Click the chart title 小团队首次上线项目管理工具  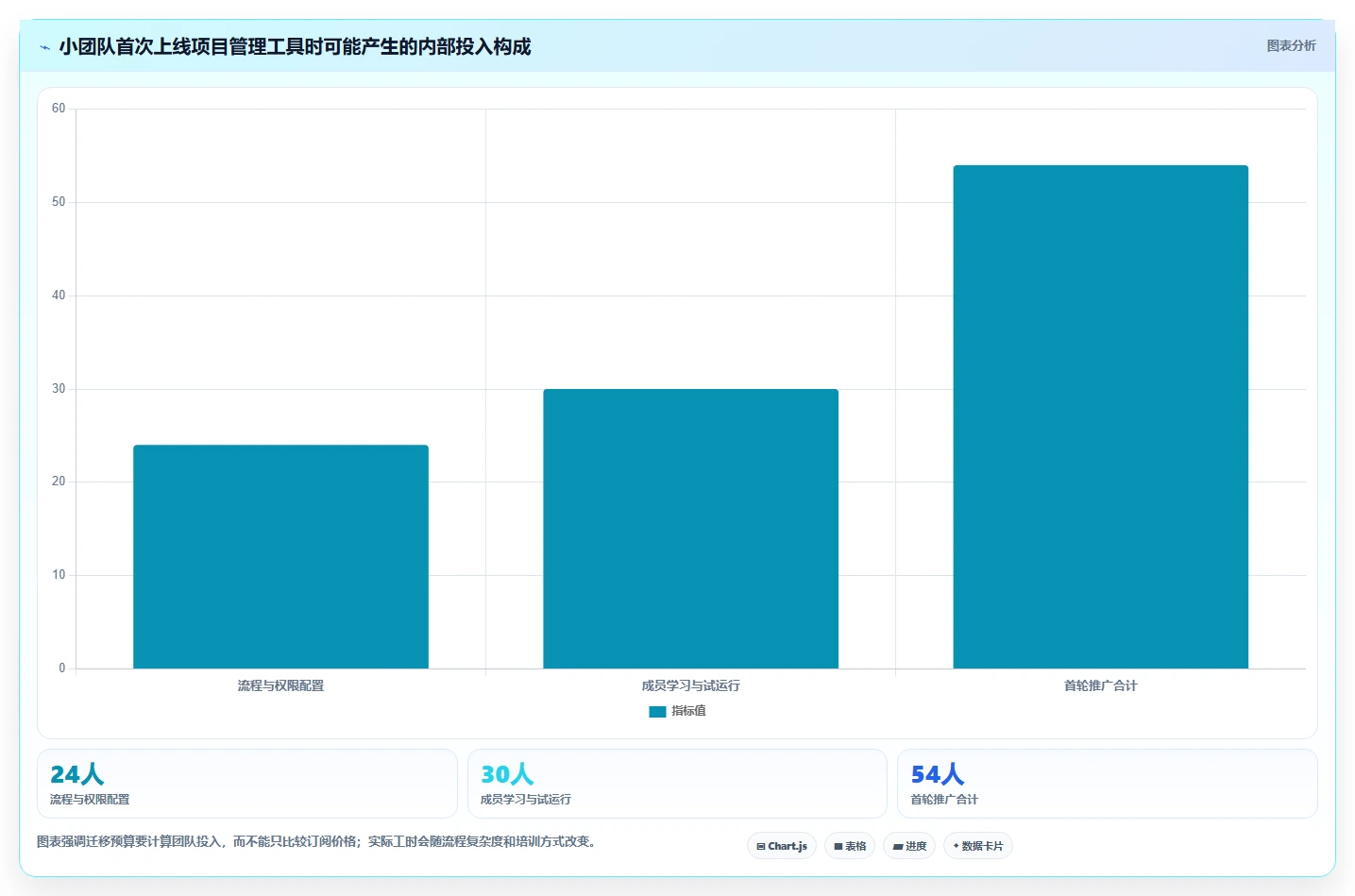pos(295,46)
